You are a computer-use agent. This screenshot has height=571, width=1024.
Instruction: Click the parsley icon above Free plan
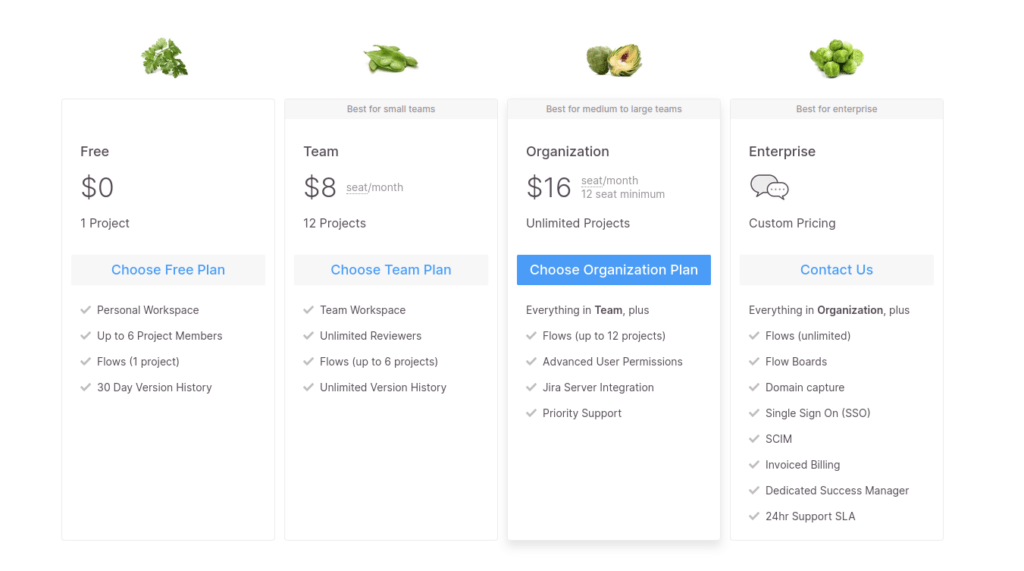pos(165,58)
